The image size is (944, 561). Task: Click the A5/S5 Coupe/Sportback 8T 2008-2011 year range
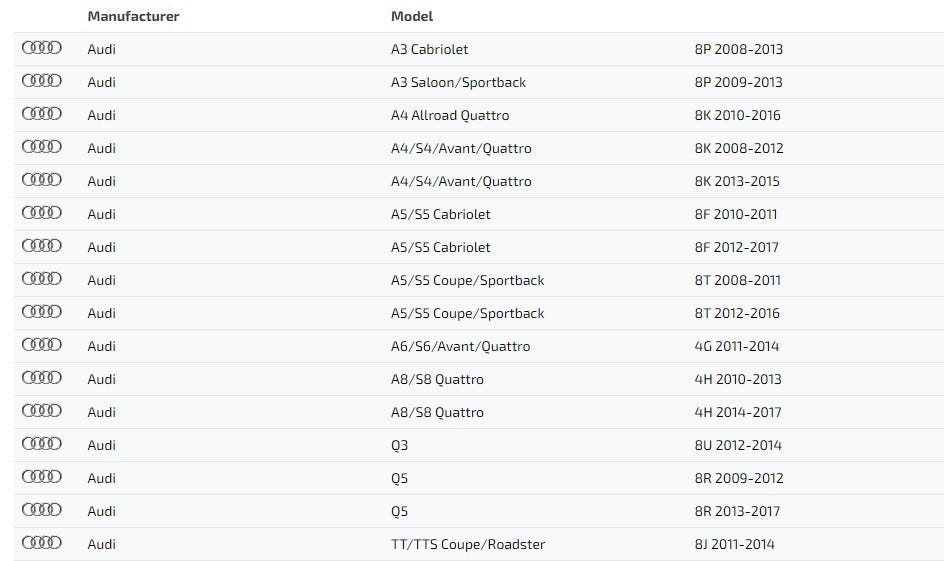click(737, 280)
